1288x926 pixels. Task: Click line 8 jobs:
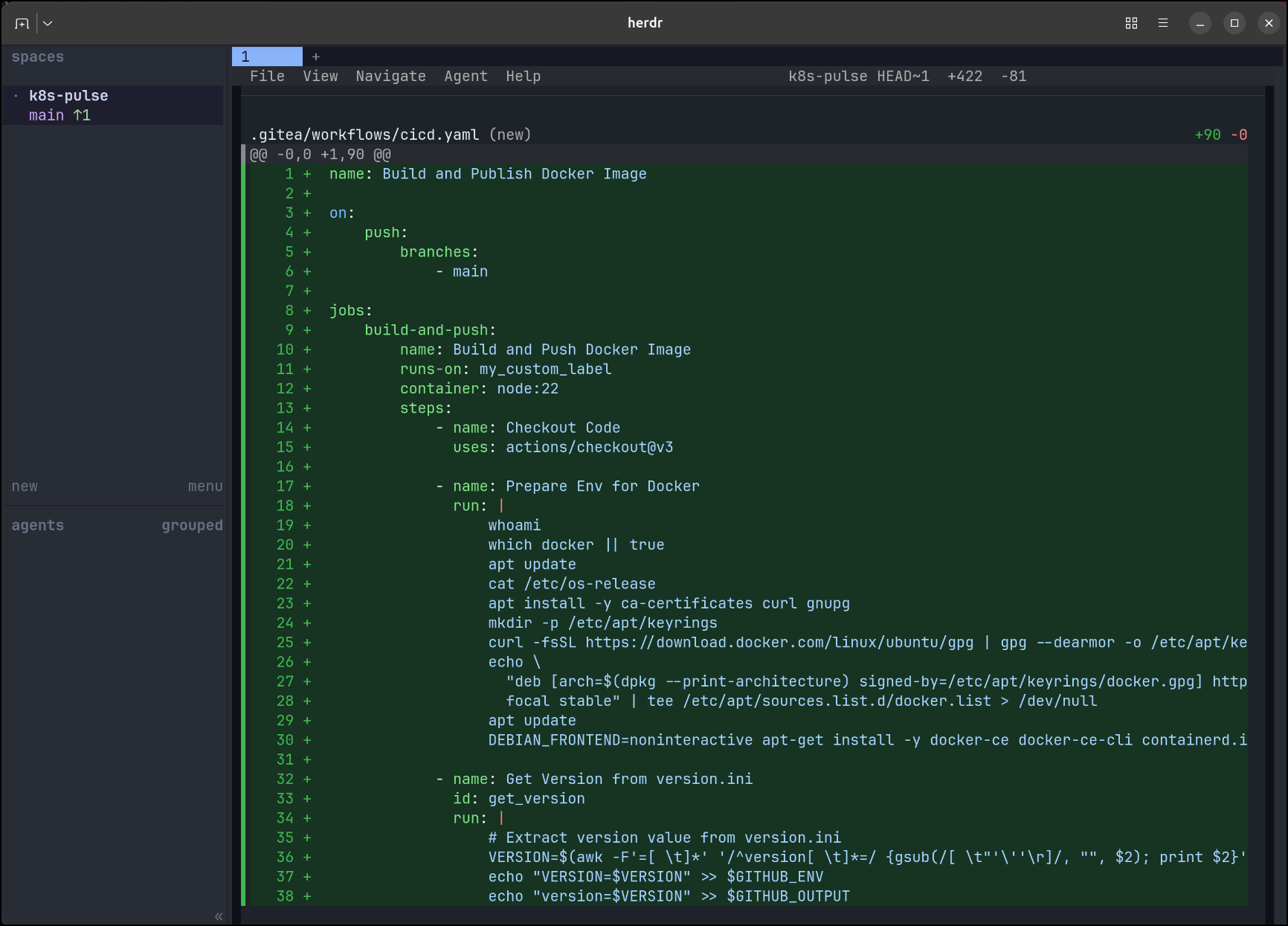click(350, 311)
